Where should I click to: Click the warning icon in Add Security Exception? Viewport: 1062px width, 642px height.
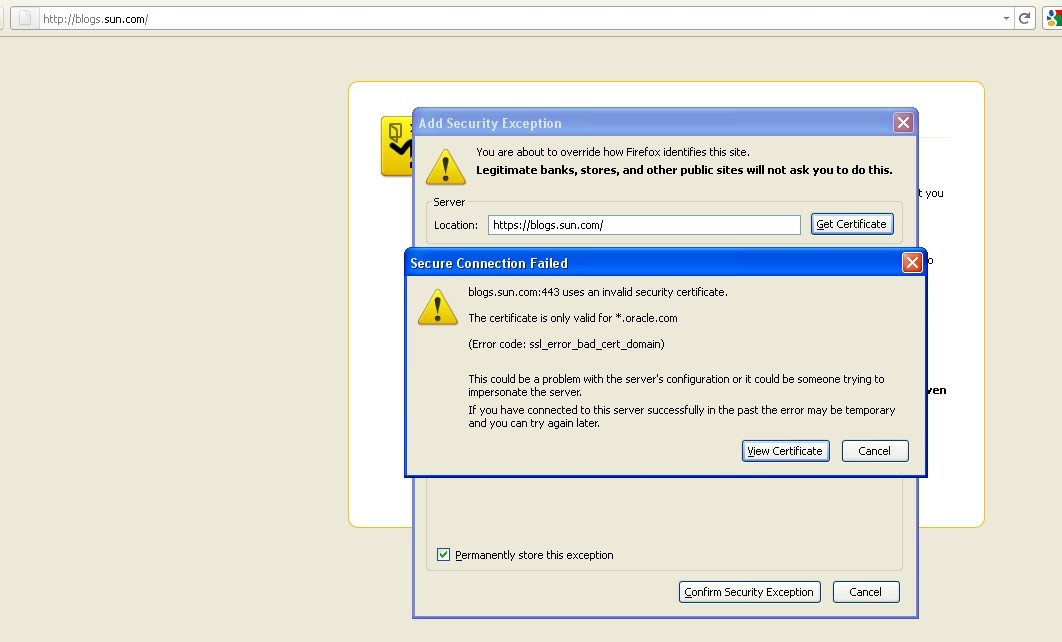coord(446,167)
